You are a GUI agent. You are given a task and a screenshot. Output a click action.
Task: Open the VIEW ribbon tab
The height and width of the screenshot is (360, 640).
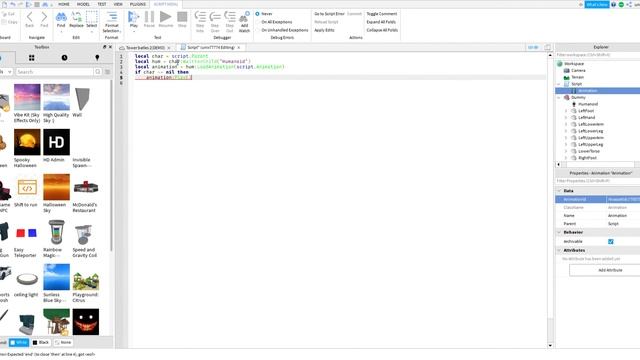coord(118,4)
